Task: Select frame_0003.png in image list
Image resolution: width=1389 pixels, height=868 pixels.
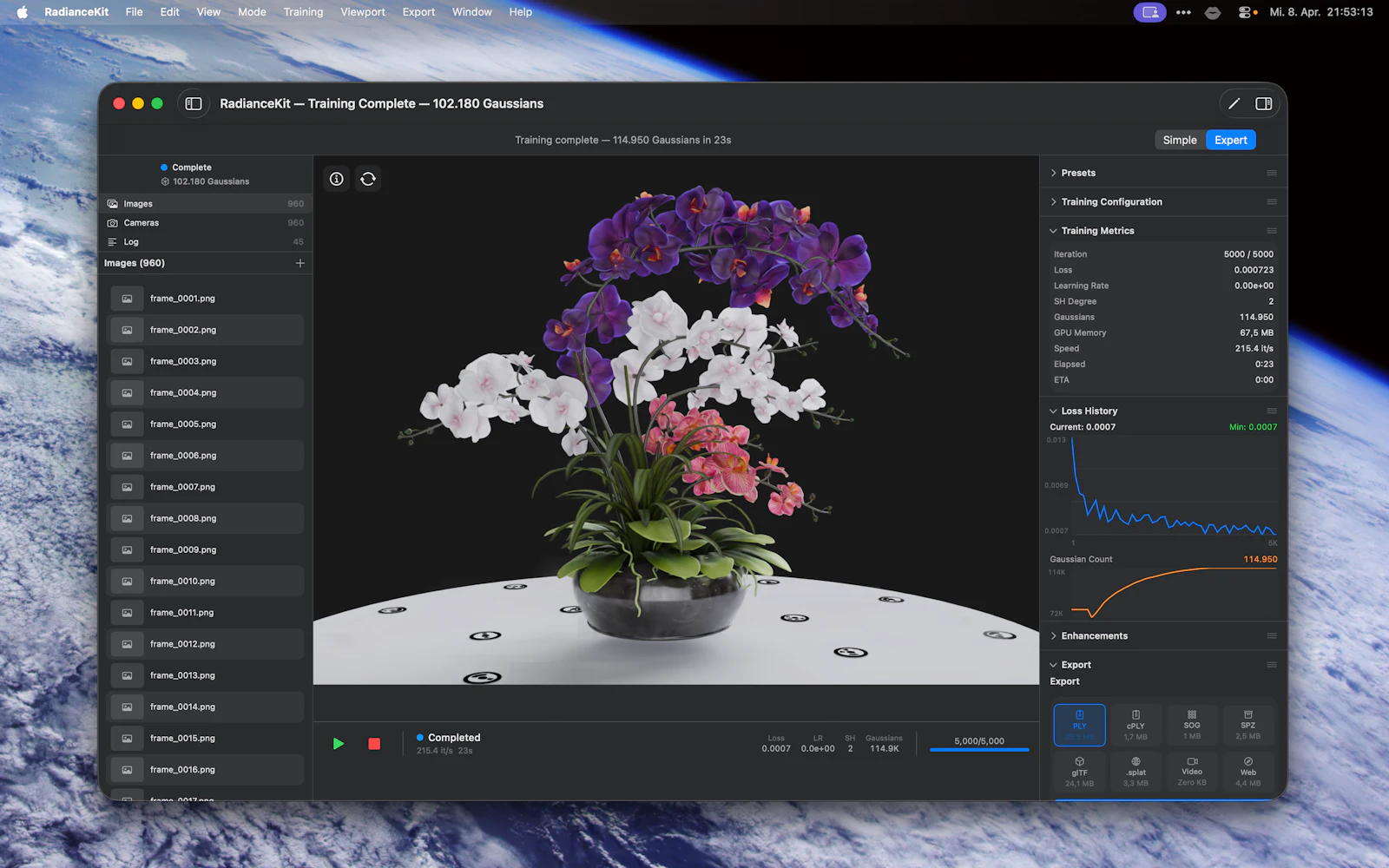Action: pos(206,361)
